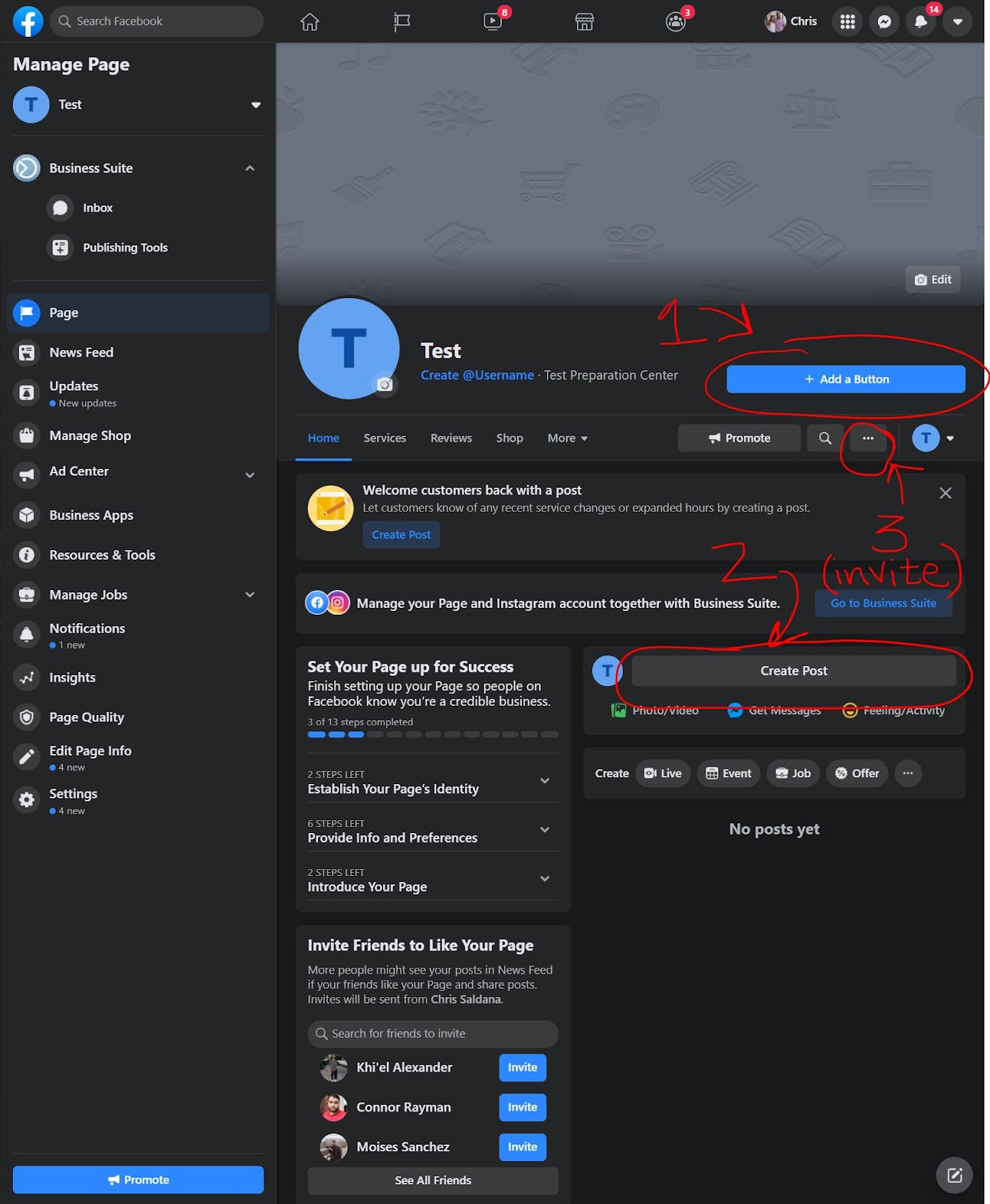Viewport: 990px width, 1204px height.
Task: Open News Feed in the sidebar
Action: point(138,352)
